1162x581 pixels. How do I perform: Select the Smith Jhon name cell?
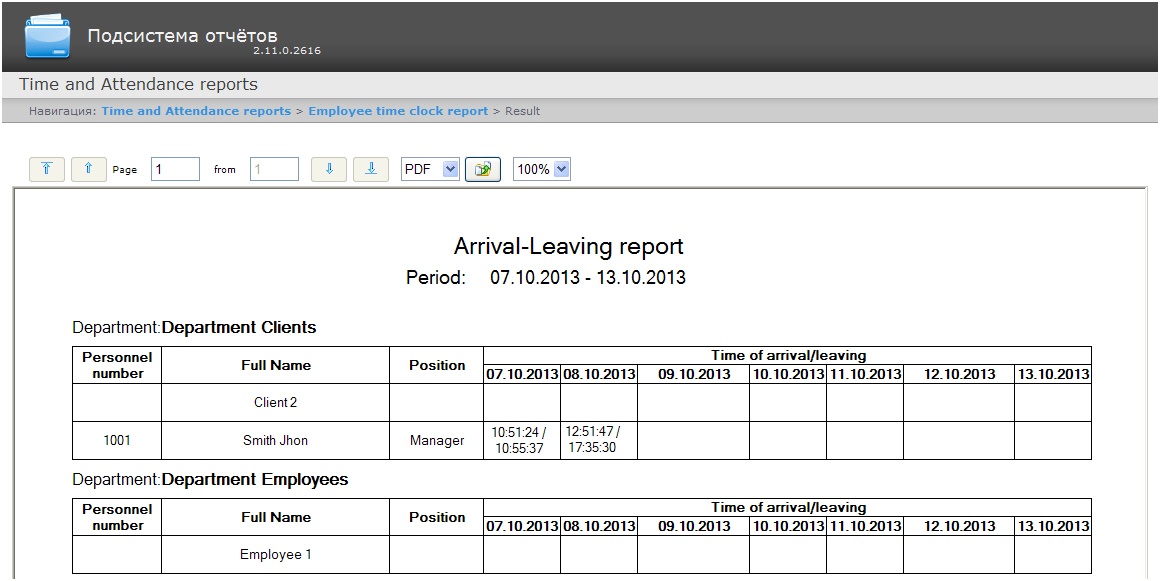coord(275,440)
